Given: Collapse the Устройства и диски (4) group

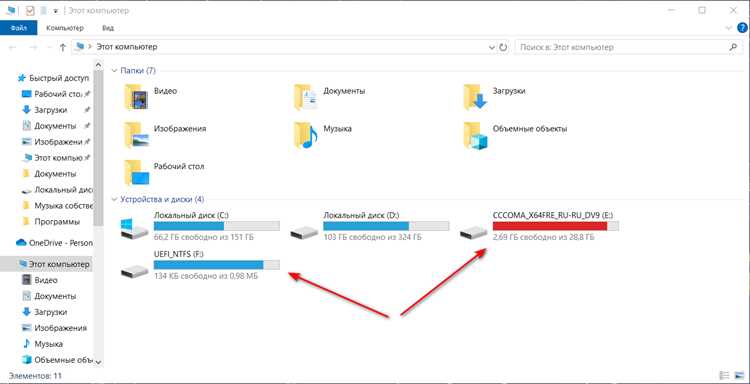Looking at the screenshot, I should click(x=114, y=199).
